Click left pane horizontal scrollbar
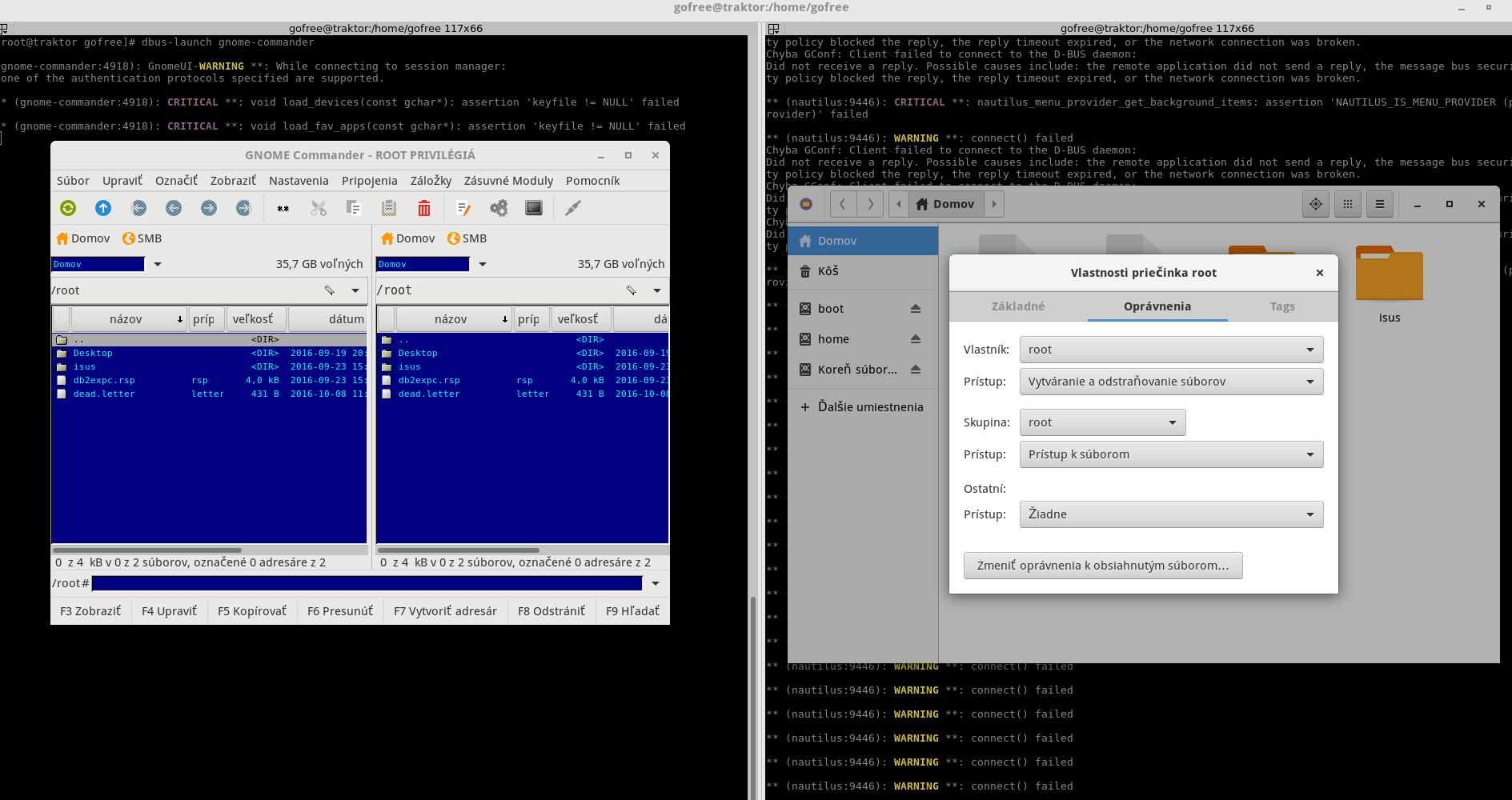This screenshot has width=1512, height=800. tap(147, 550)
